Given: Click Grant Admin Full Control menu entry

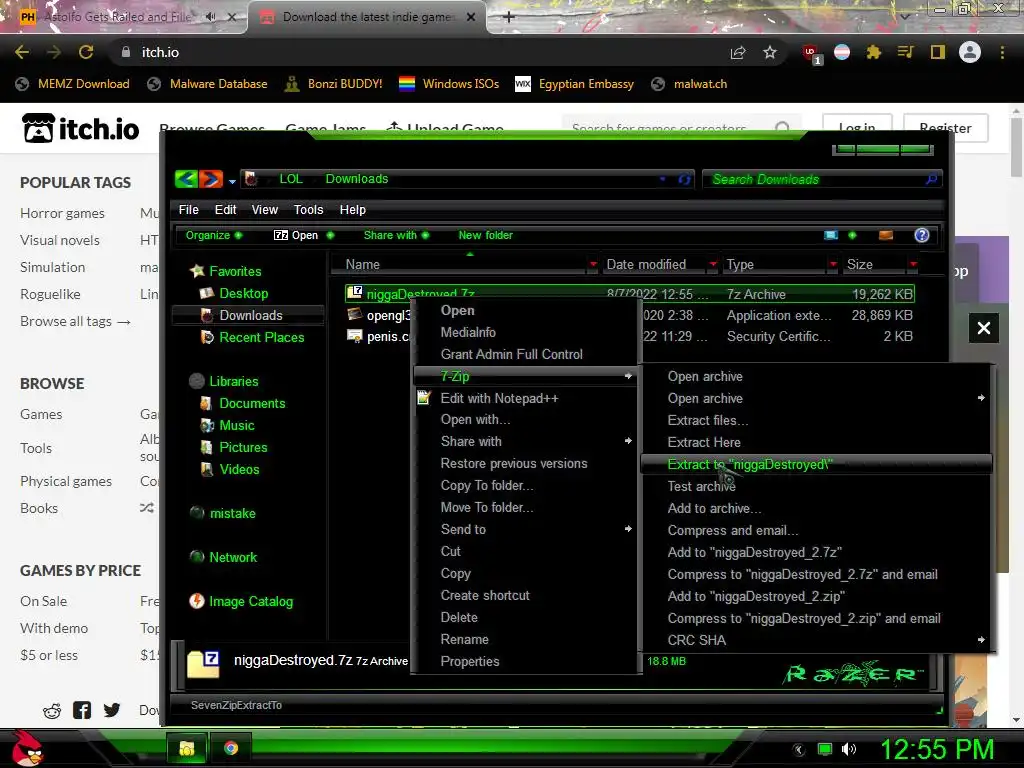Looking at the screenshot, I should (511, 354).
